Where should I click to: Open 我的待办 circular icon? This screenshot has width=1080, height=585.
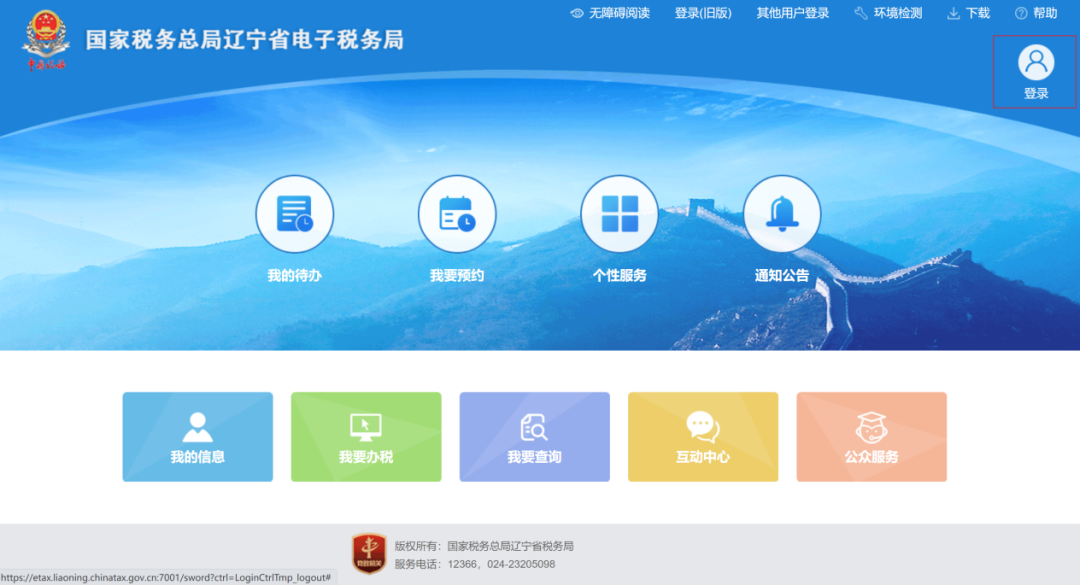tap(295, 214)
